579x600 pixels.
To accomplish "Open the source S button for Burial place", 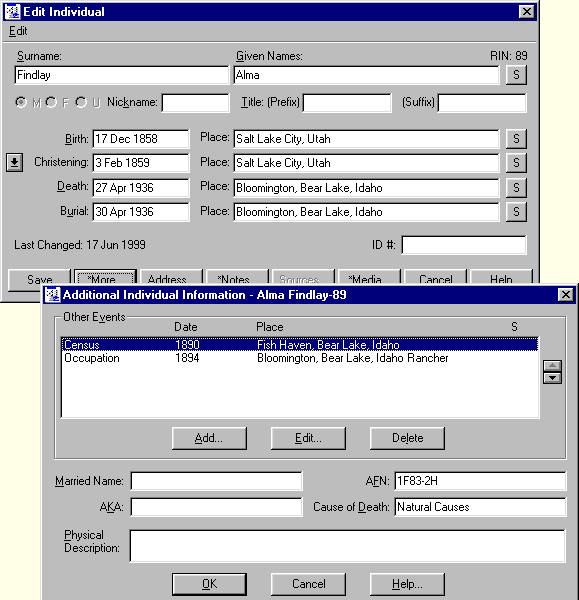I will pos(516,212).
